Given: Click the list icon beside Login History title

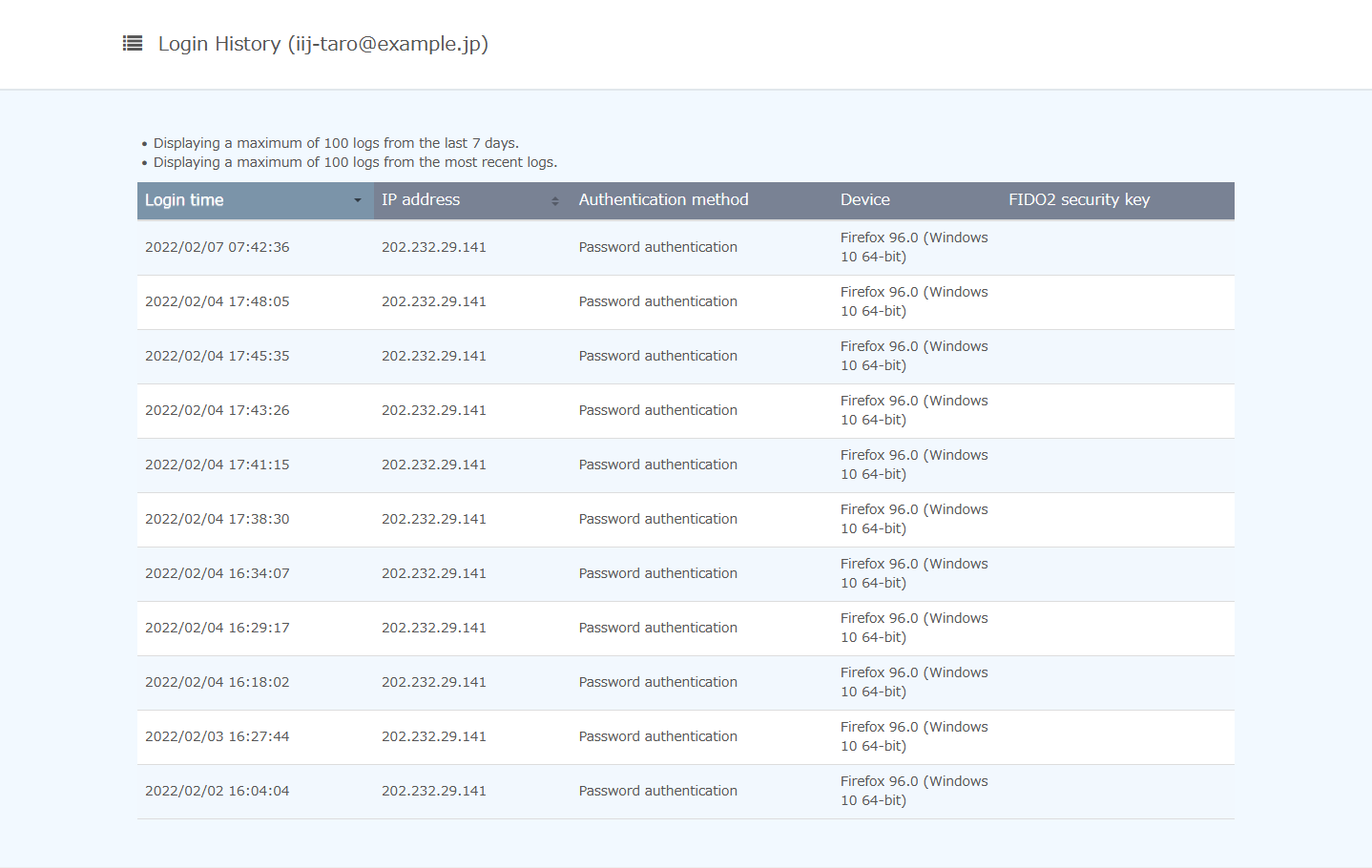Looking at the screenshot, I should point(132,43).
